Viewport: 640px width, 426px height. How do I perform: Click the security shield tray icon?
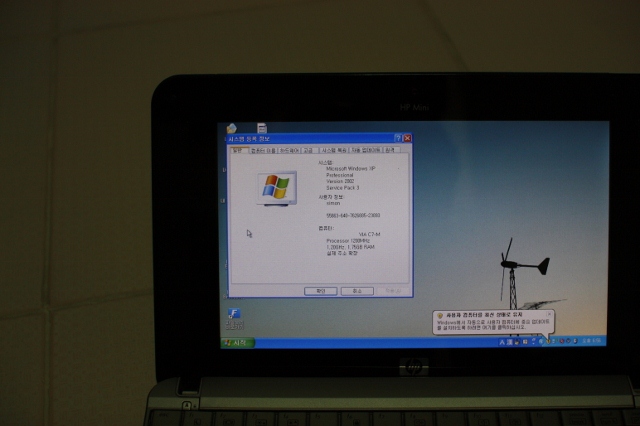[548, 341]
